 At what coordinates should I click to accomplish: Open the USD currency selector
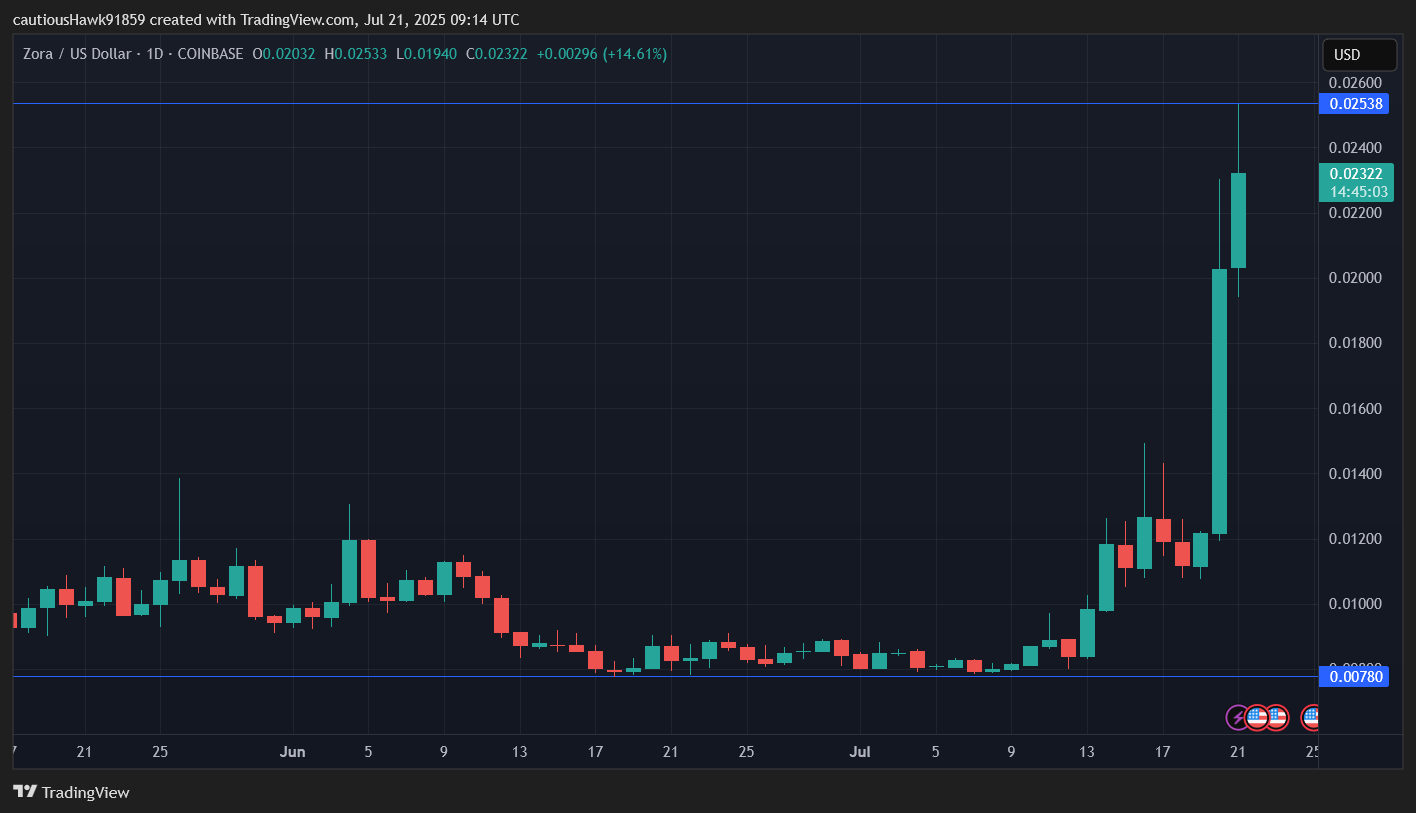(1358, 55)
